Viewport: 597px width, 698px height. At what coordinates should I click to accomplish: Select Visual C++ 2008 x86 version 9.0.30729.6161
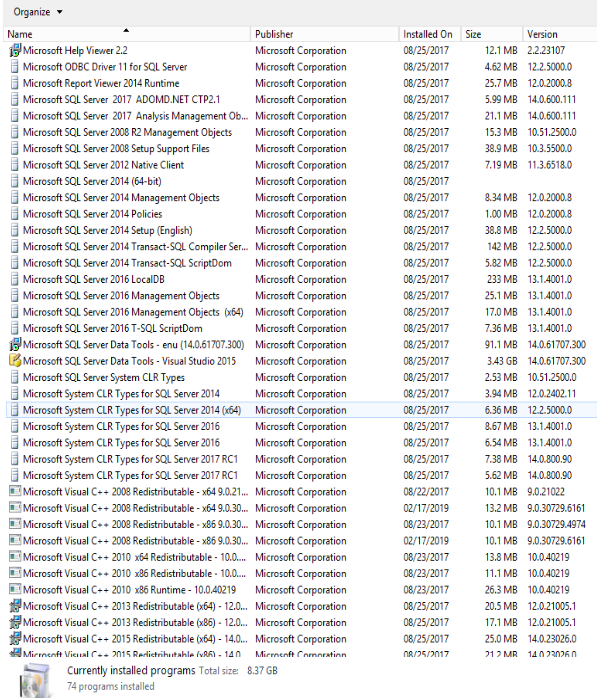click(x=301, y=541)
